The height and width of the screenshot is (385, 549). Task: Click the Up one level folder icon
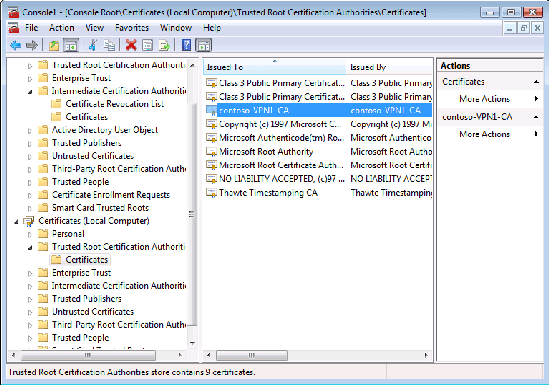tap(54, 45)
